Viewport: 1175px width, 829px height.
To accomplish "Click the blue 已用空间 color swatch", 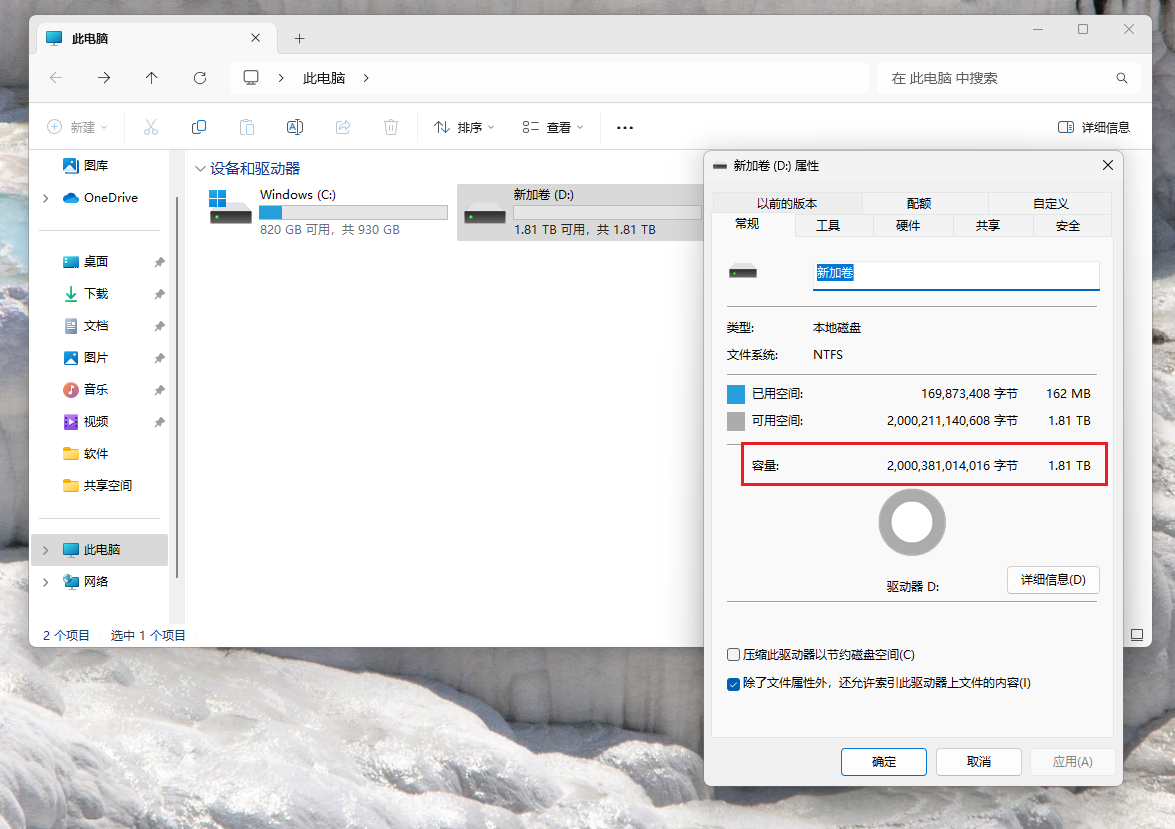I will click(x=736, y=394).
